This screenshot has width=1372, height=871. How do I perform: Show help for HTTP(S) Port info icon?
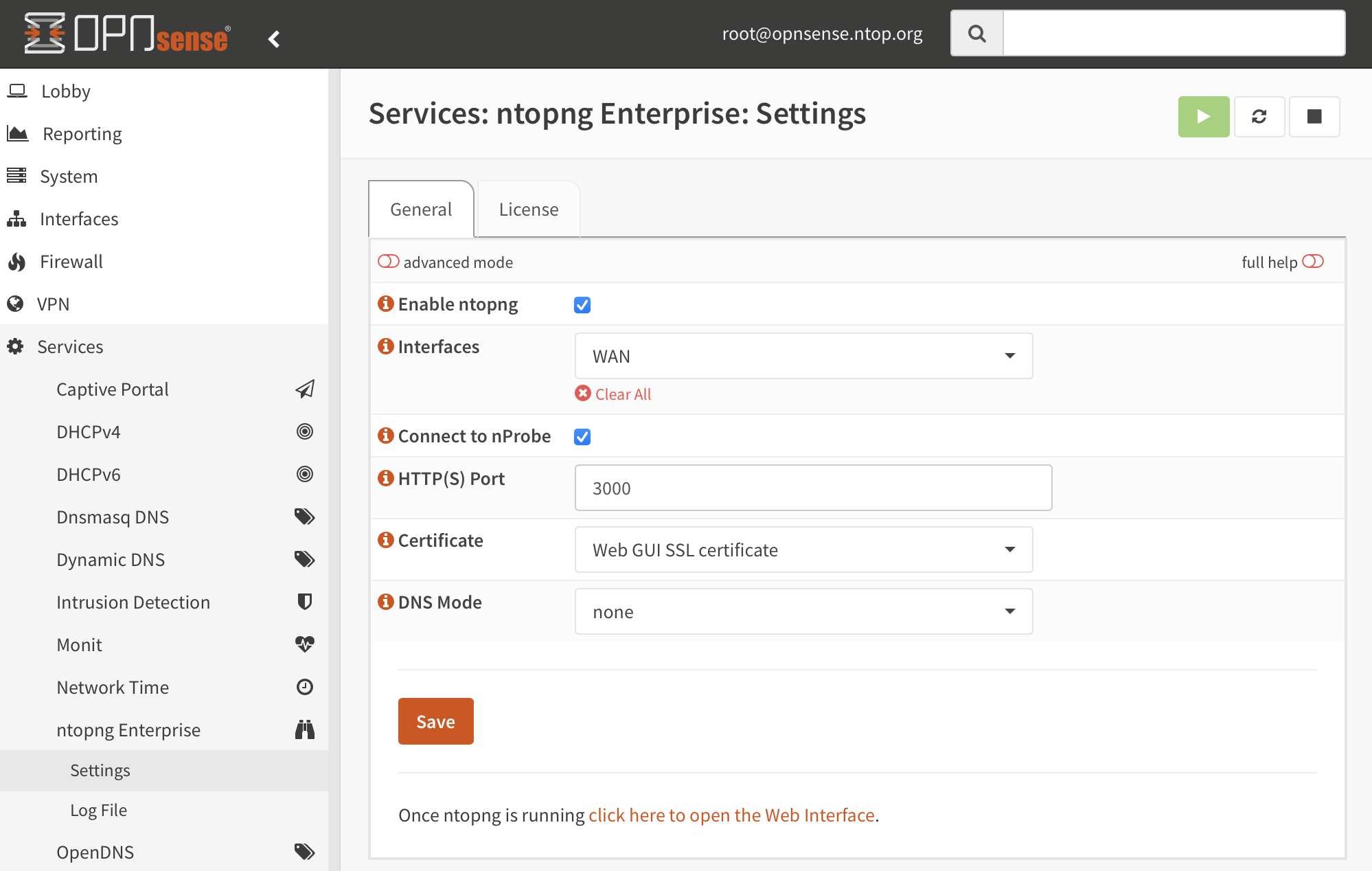coord(386,477)
